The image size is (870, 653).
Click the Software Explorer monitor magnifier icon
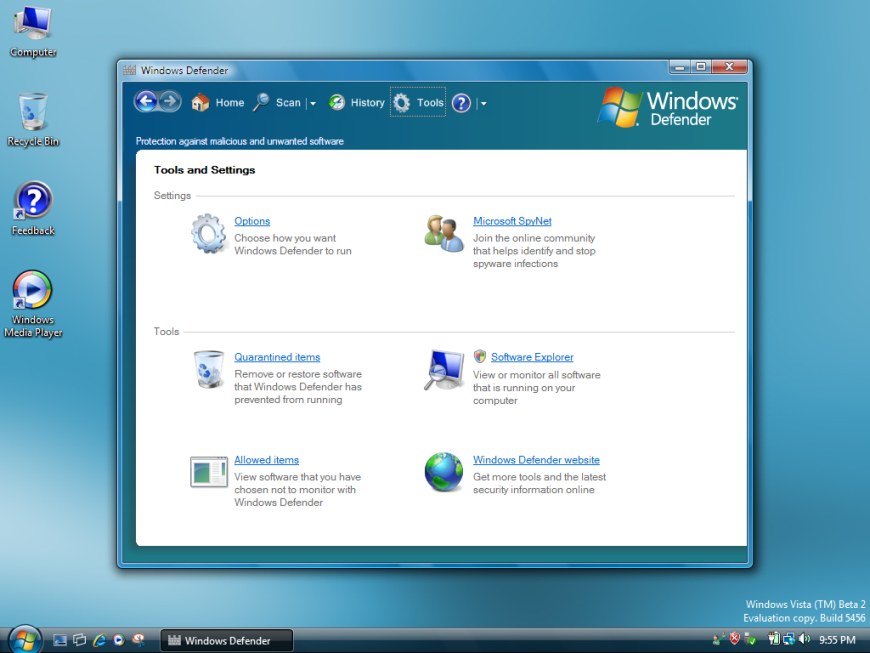(x=444, y=370)
